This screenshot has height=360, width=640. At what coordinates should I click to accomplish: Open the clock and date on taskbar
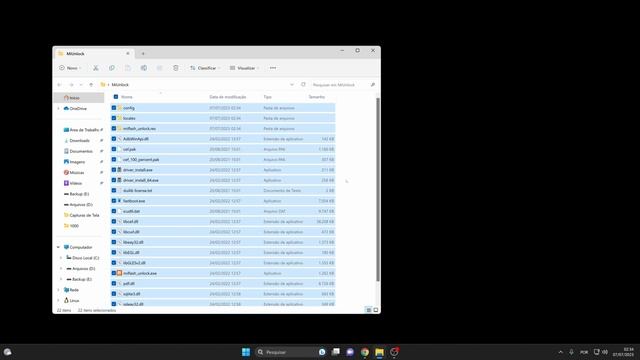point(624,352)
